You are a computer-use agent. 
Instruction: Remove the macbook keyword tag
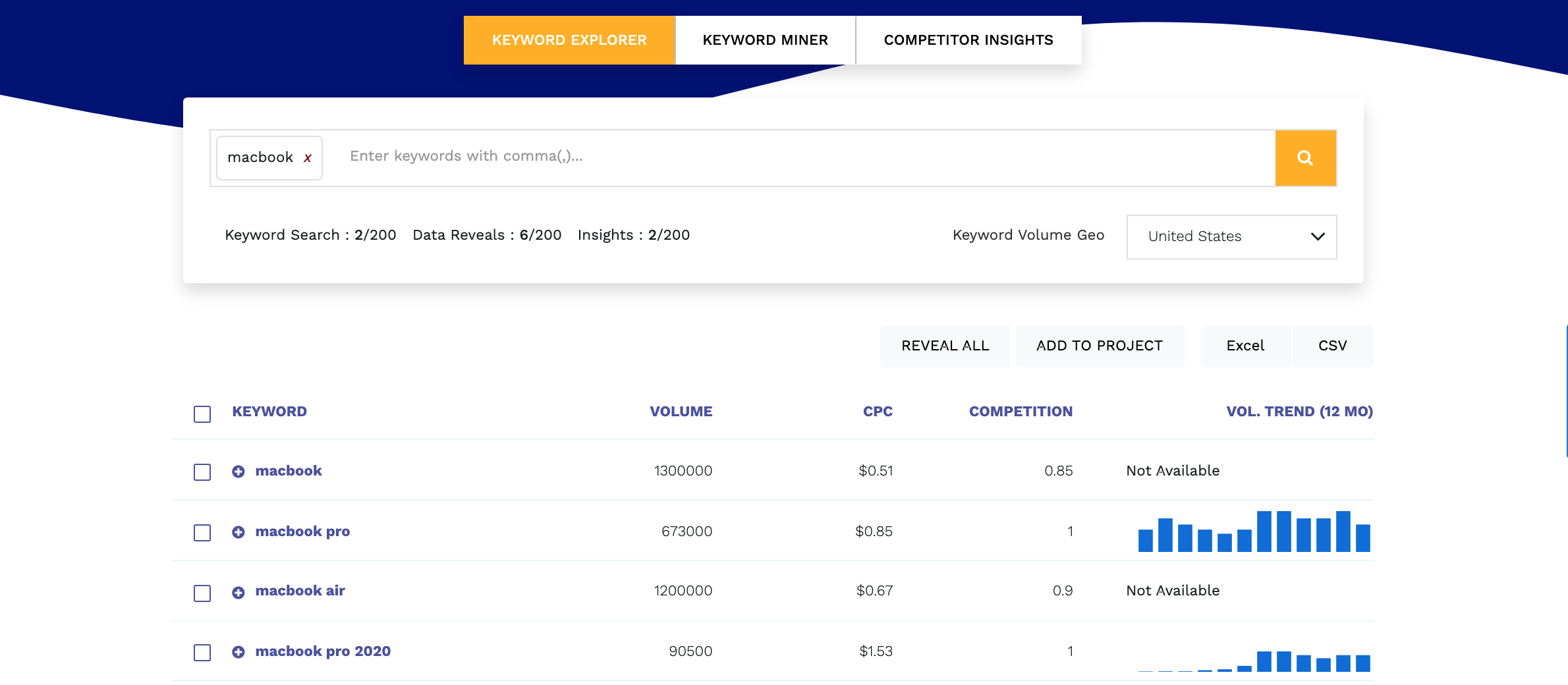coord(308,158)
